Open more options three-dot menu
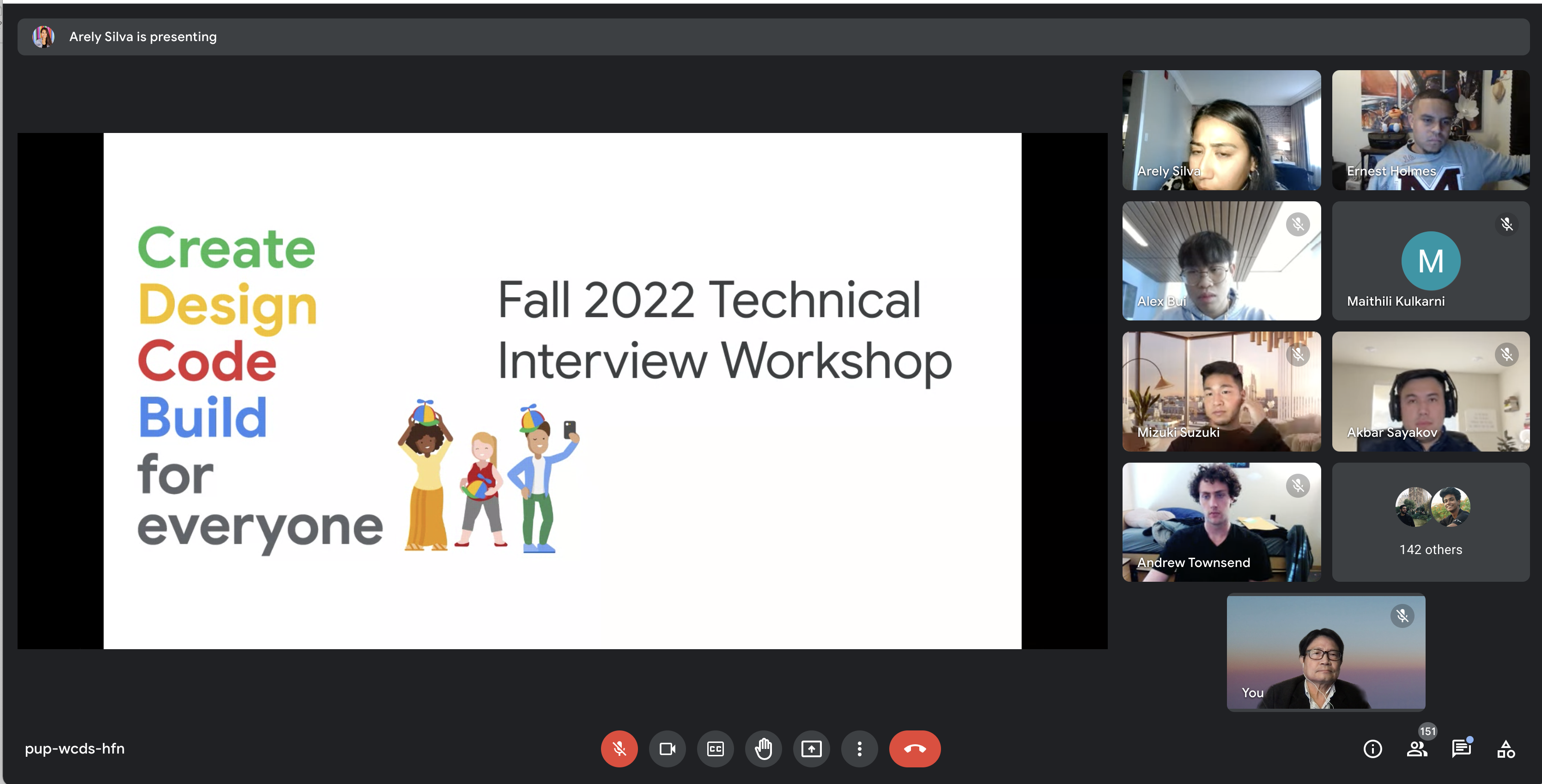The image size is (1542, 784). coord(859,748)
